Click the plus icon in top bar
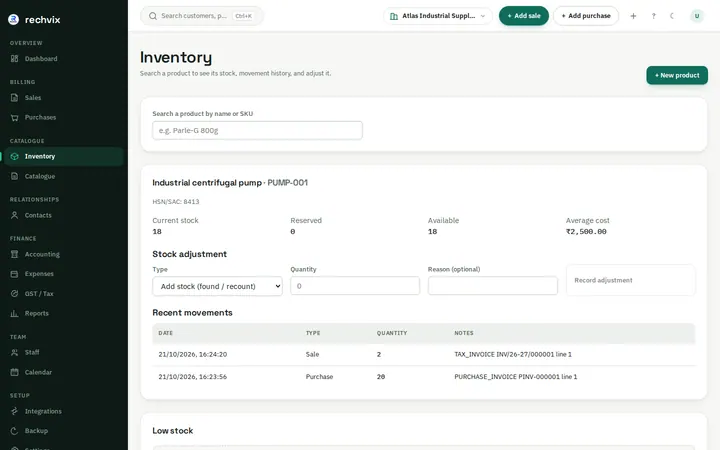The image size is (720, 450). point(633,16)
